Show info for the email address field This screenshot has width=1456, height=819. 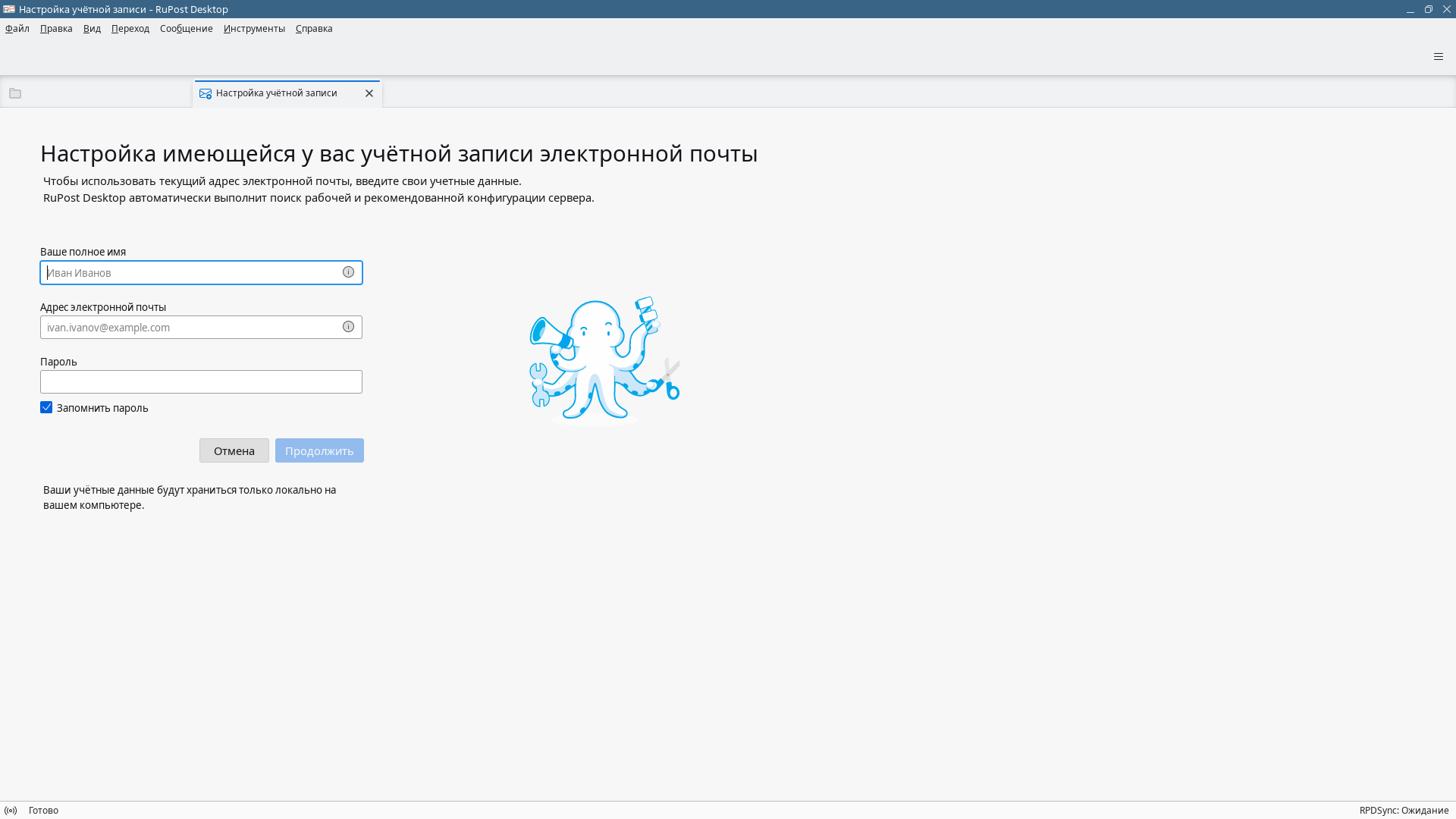(x=348, y=327)
